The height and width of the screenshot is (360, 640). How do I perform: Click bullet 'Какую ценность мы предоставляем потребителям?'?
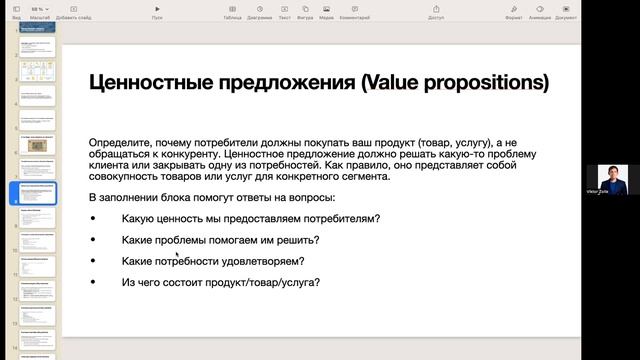point(251,219)
